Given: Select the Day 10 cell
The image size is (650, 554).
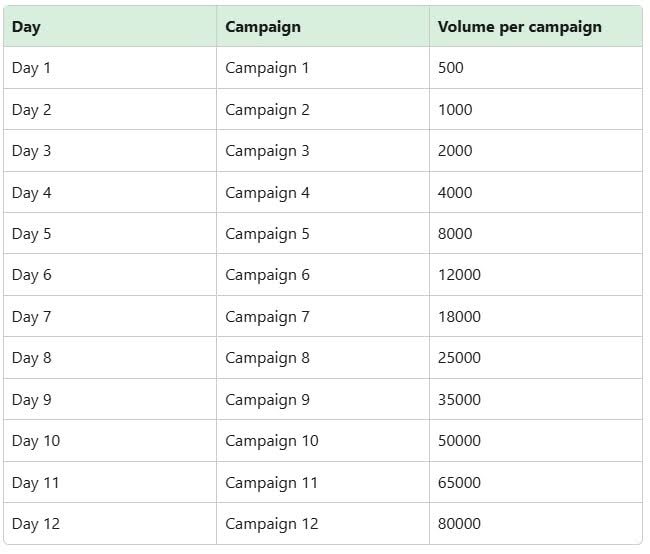Looking at the screenshot, I should [x=36, y=441].
